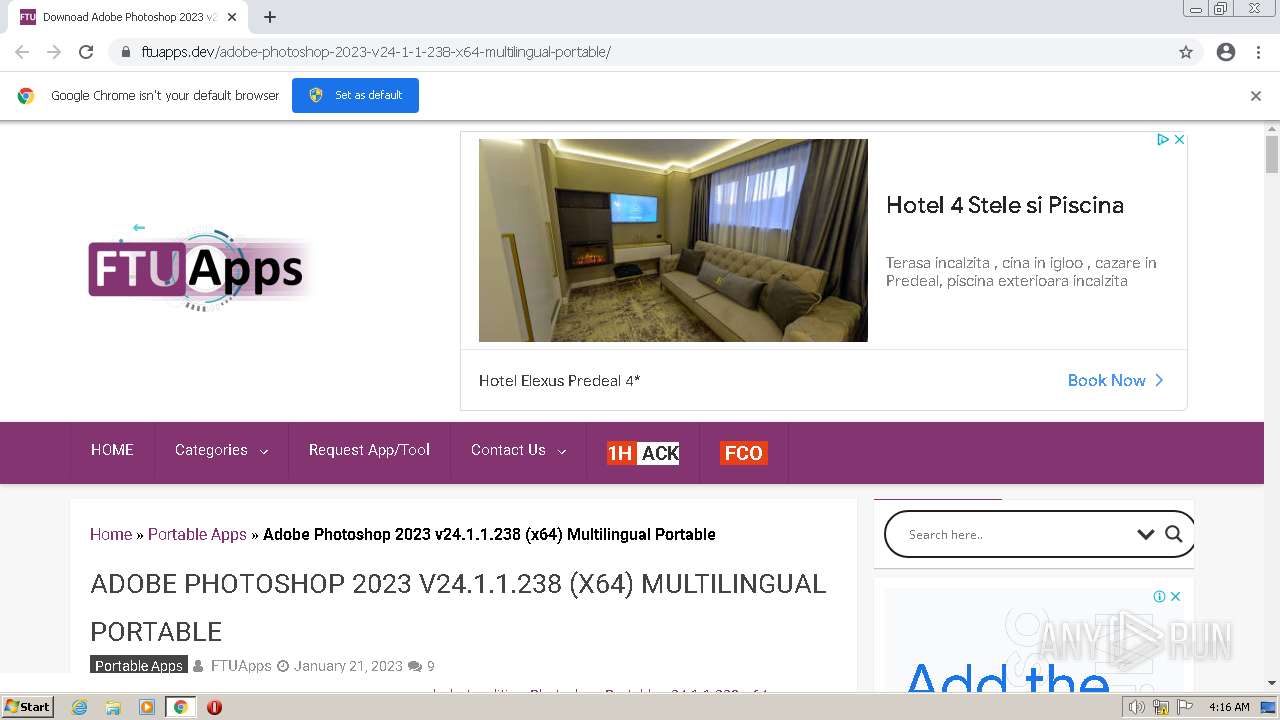Open a new browser tab
The image size is (1280, 720).
pyautogui.click(x=270, y=17)
